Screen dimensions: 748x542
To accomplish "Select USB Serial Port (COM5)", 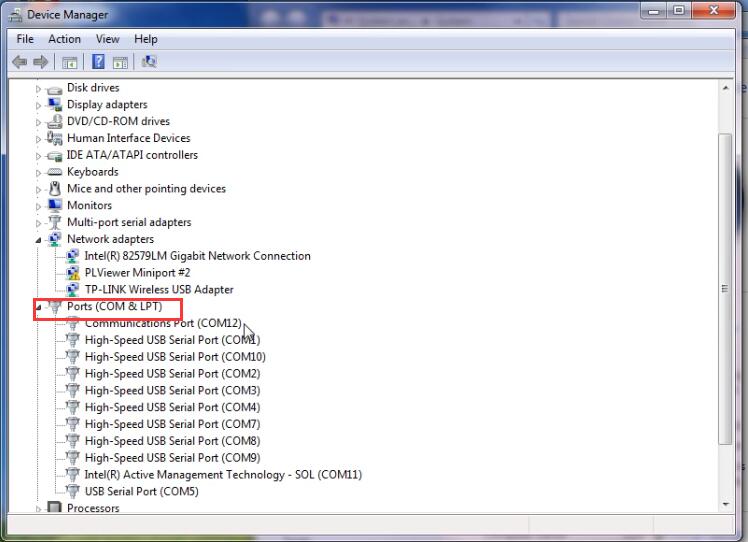I will click(x=141, y=491).
